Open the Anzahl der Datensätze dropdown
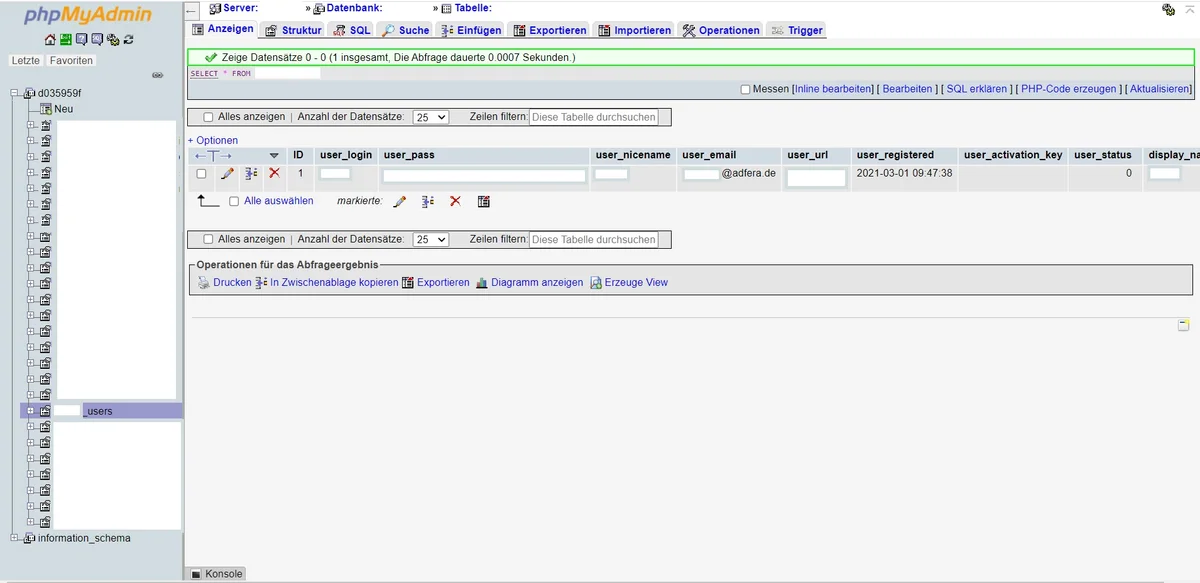1200x583 pixels. pos(430,116)
